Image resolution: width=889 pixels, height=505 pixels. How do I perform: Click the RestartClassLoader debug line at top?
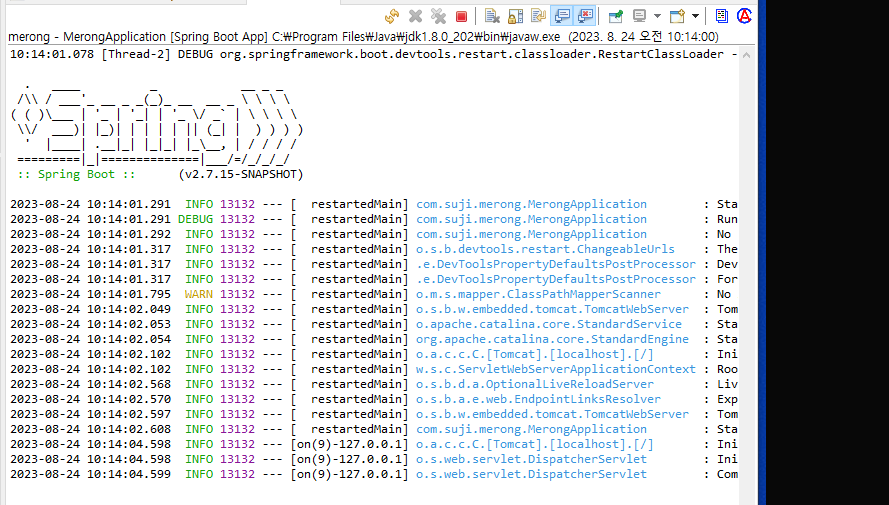click(373, 54)
